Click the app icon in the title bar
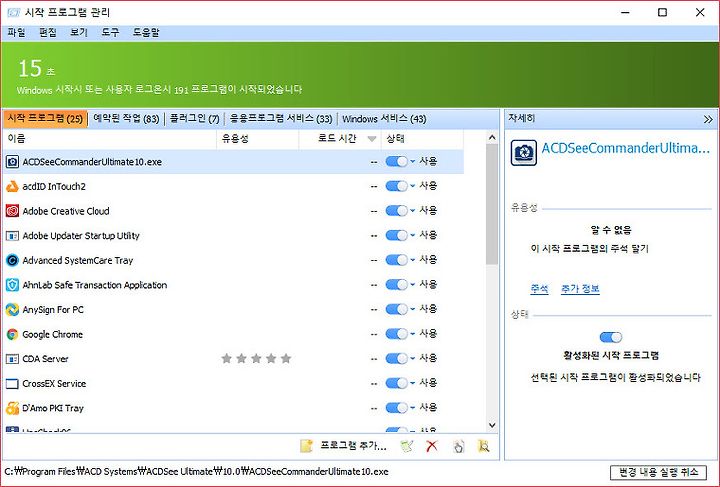The width and height of the screenshot is (720, 487). [x=14, y=12]
